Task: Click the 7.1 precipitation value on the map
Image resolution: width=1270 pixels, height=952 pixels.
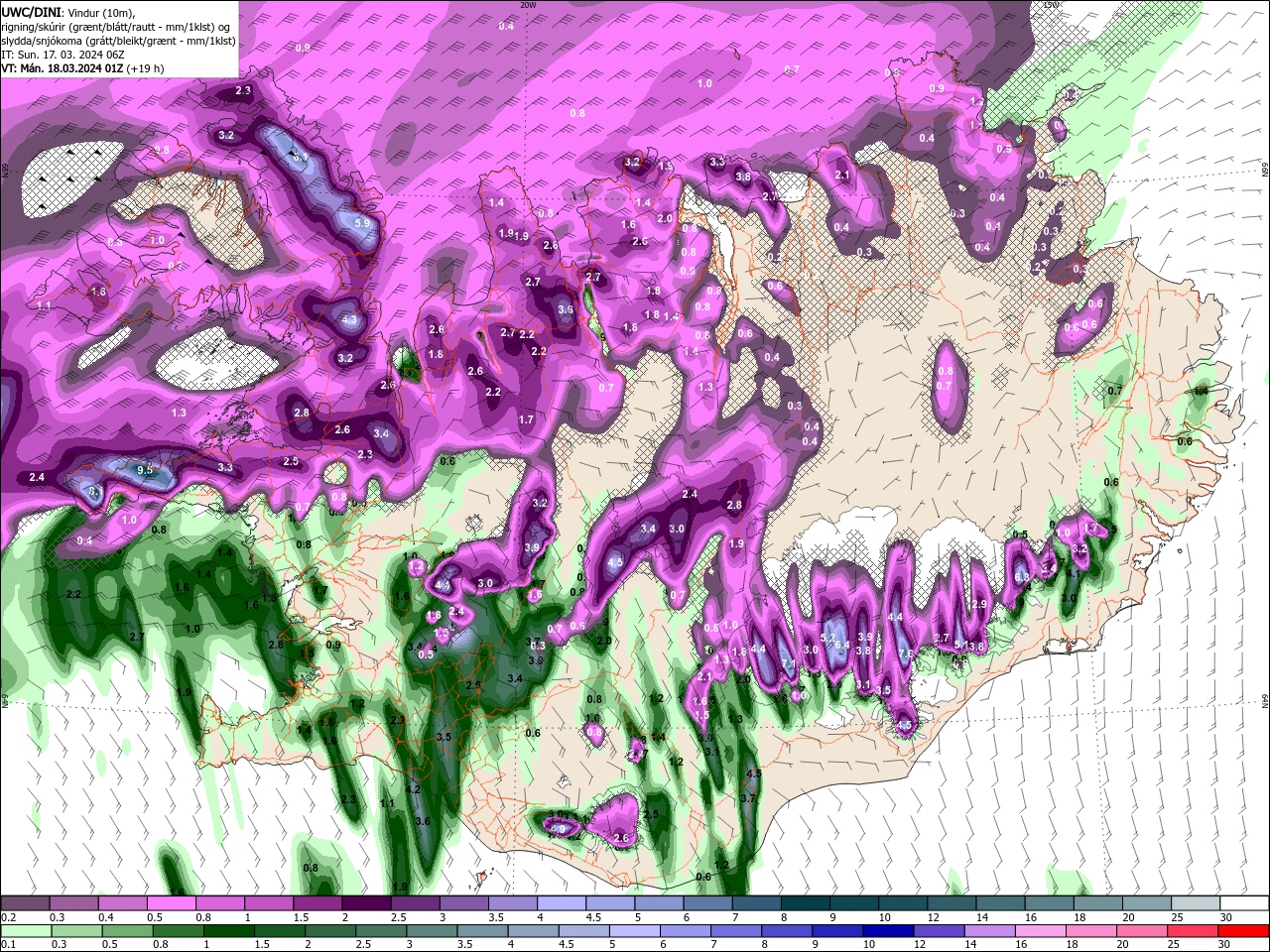Action: click(x=789, y=663)
